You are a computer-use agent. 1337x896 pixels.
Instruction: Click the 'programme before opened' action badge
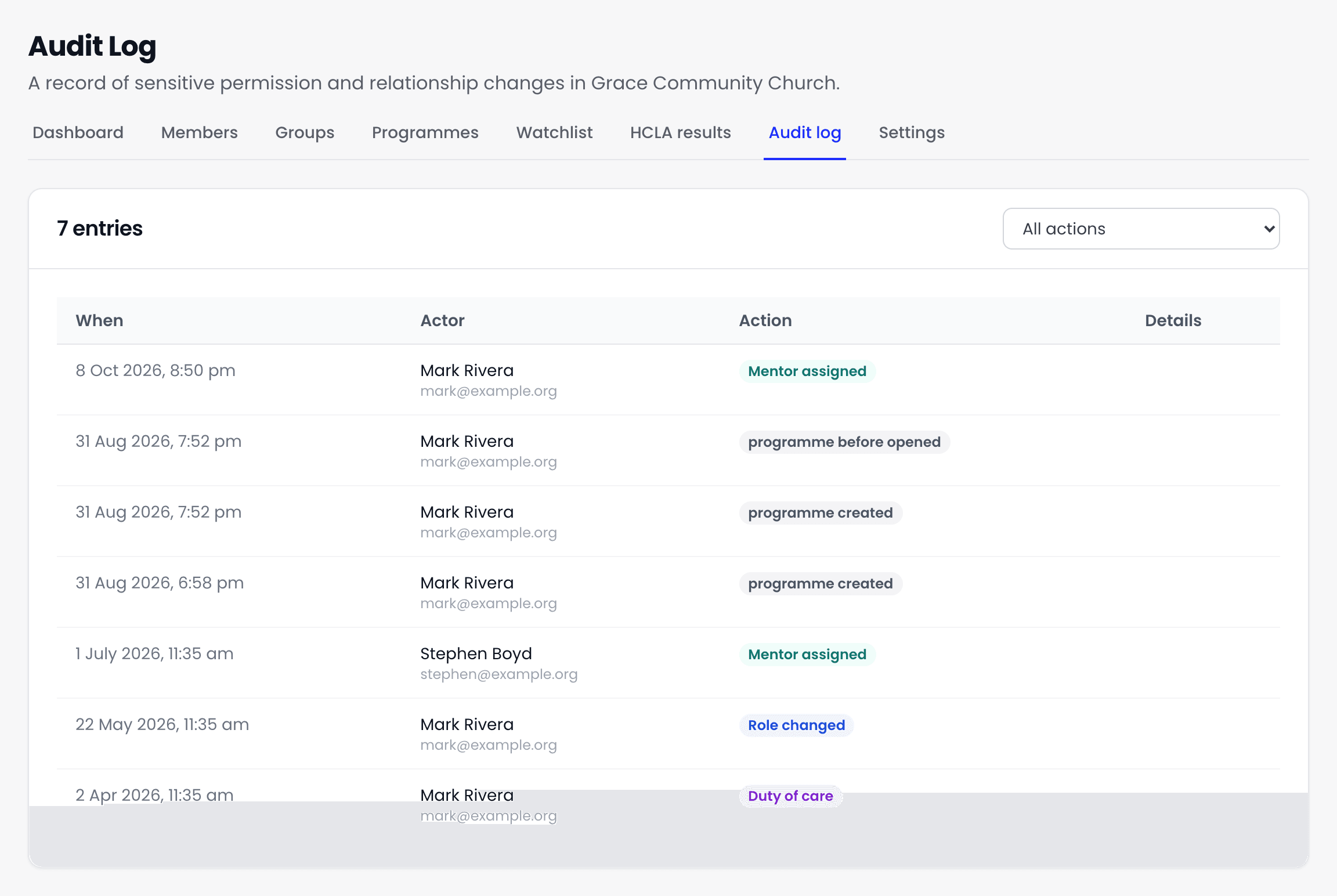[x=844, y=442]
